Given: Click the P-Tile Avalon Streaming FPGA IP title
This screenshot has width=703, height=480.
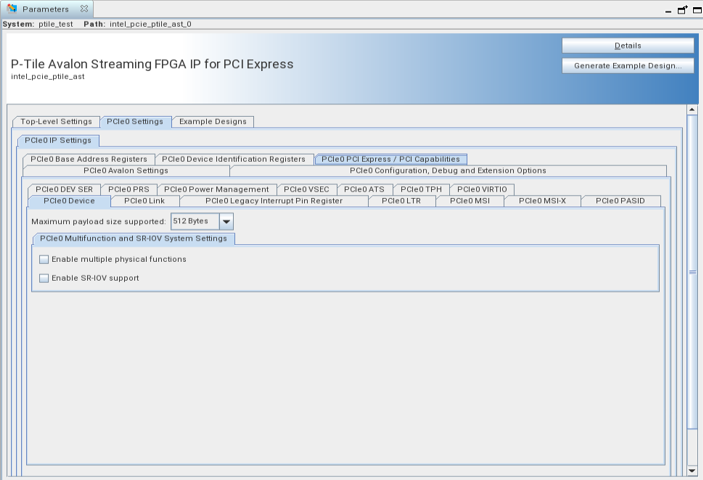Looking at the screenshot, I should [x=152, y=64].
